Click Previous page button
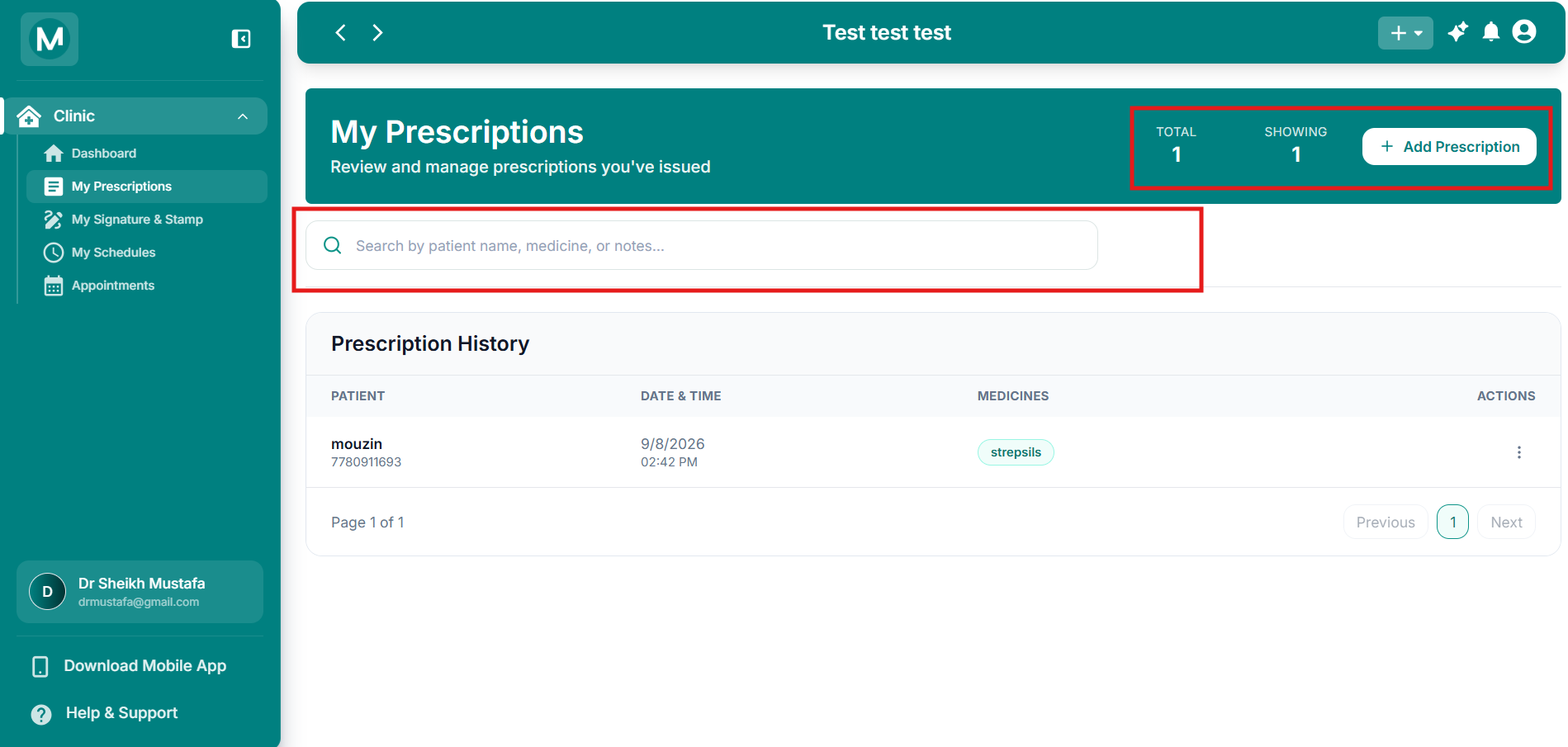This screenshot has width=1568, height=747. tap(1386, 522)
